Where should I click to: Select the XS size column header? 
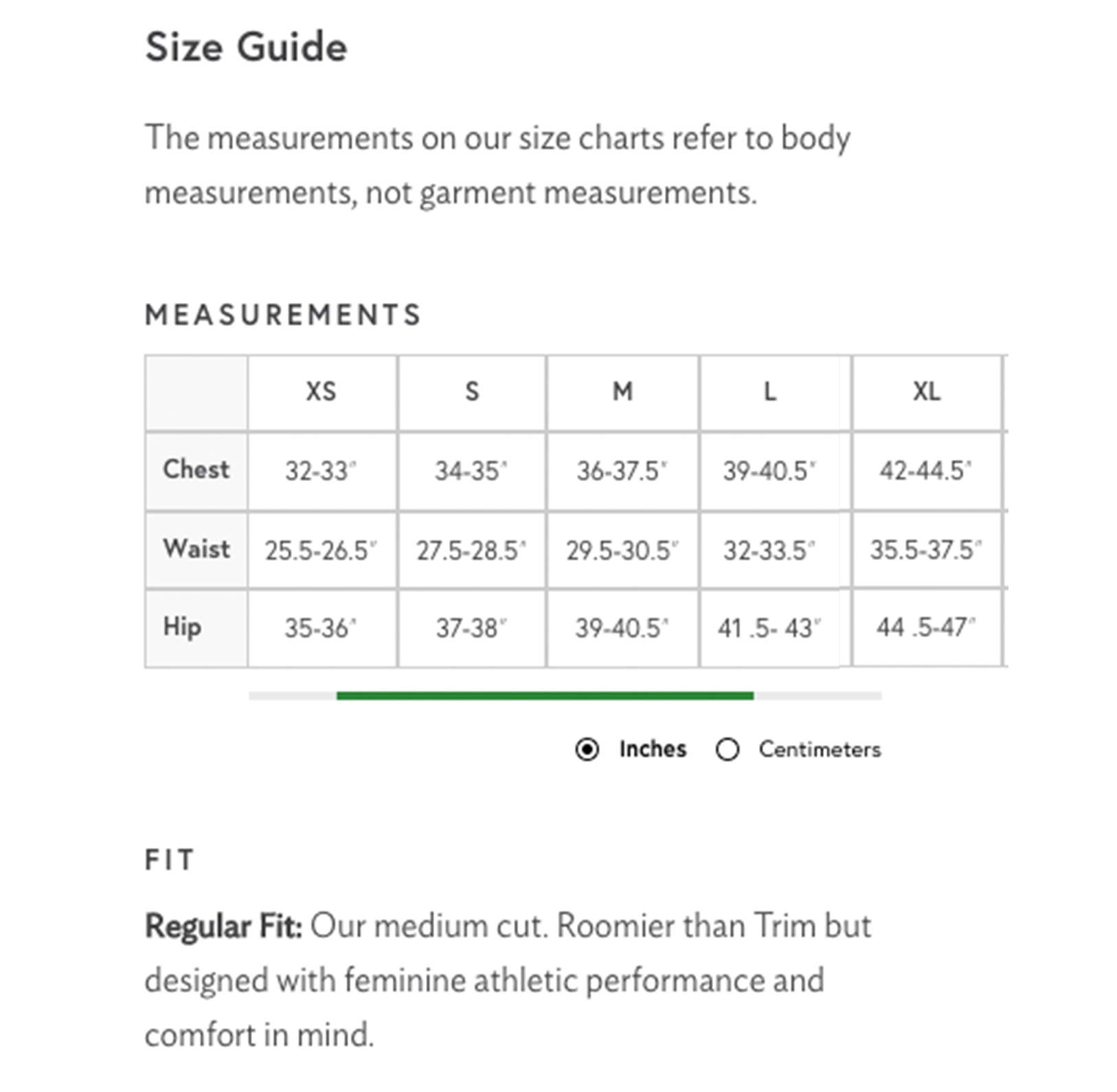tap(321, 392)
